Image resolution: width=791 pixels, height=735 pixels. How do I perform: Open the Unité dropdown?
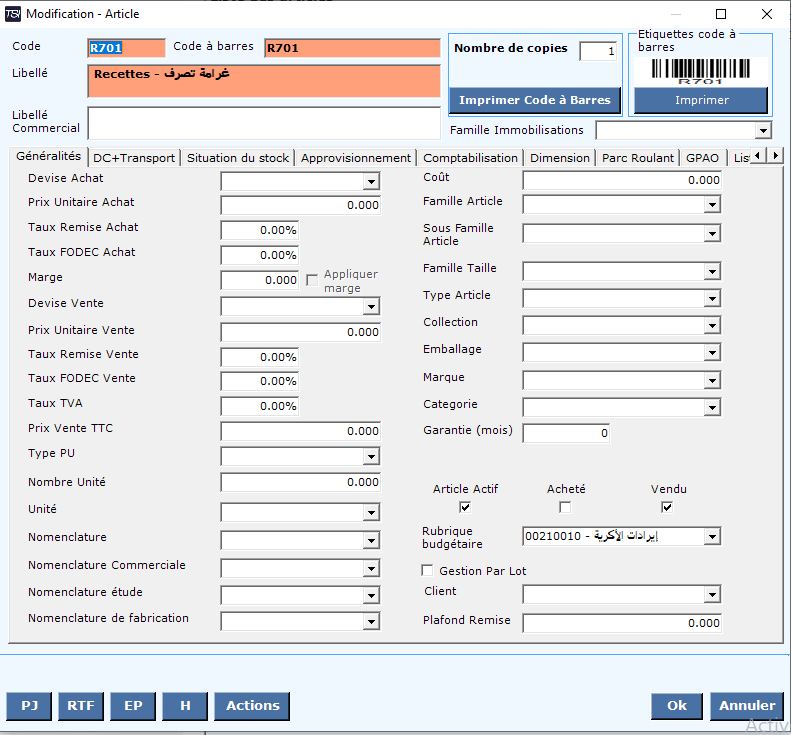[x=371, y=513]
